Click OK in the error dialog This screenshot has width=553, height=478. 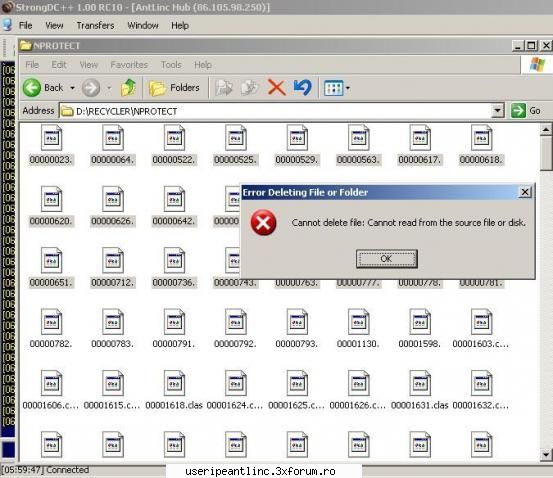coord(387,259)
